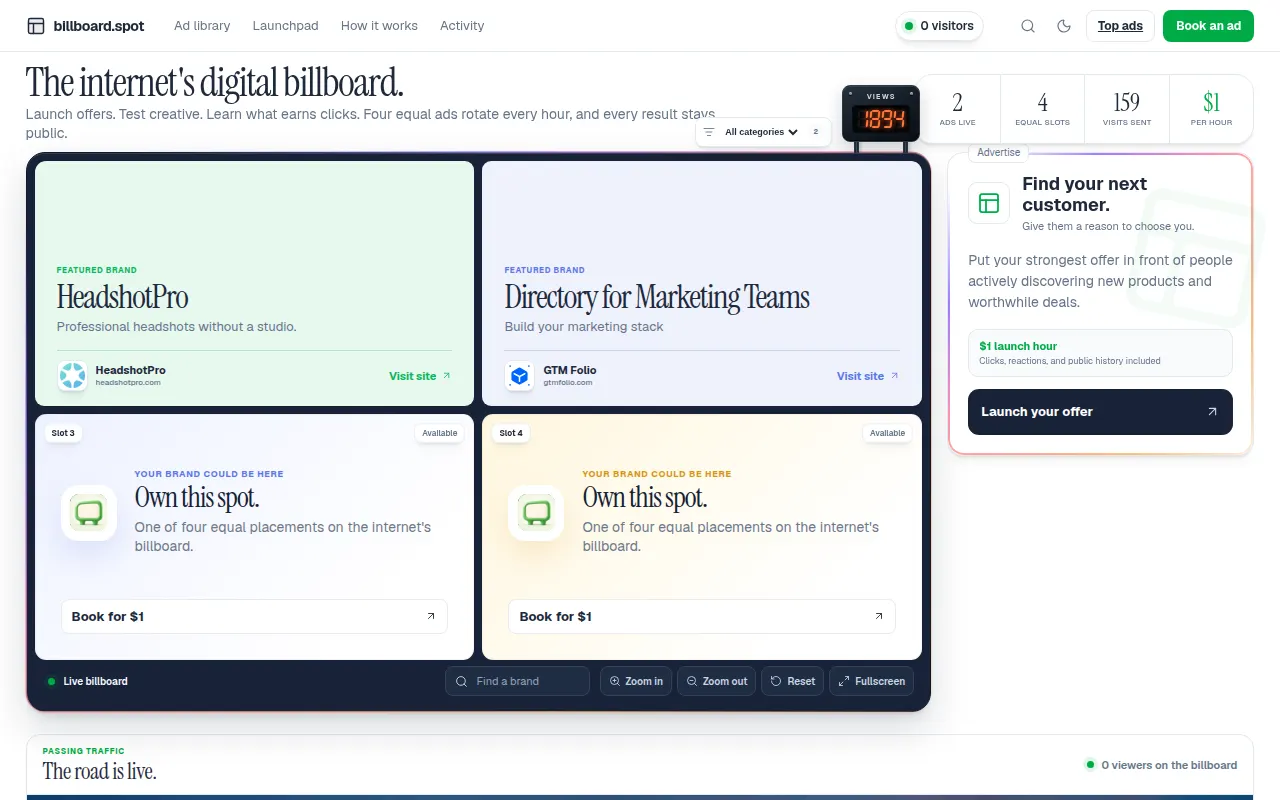Click the 0 visitors indicator
This screenshot has width=1280, height=800.
[x=939, y=26]
